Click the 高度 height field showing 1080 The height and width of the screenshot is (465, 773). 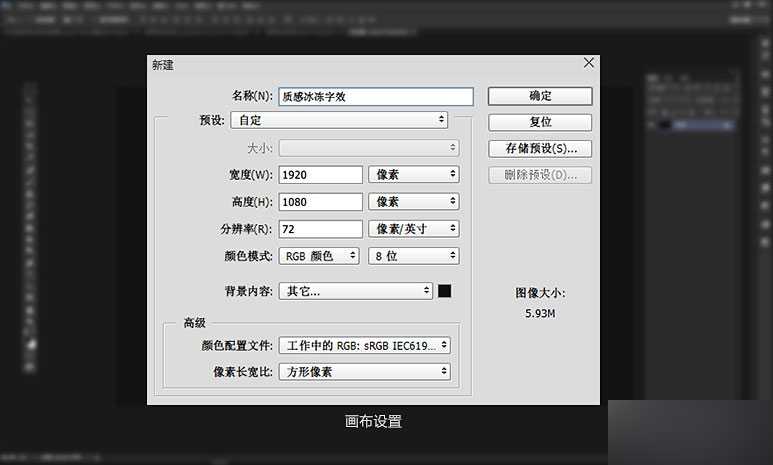click(x=320, y=202)
